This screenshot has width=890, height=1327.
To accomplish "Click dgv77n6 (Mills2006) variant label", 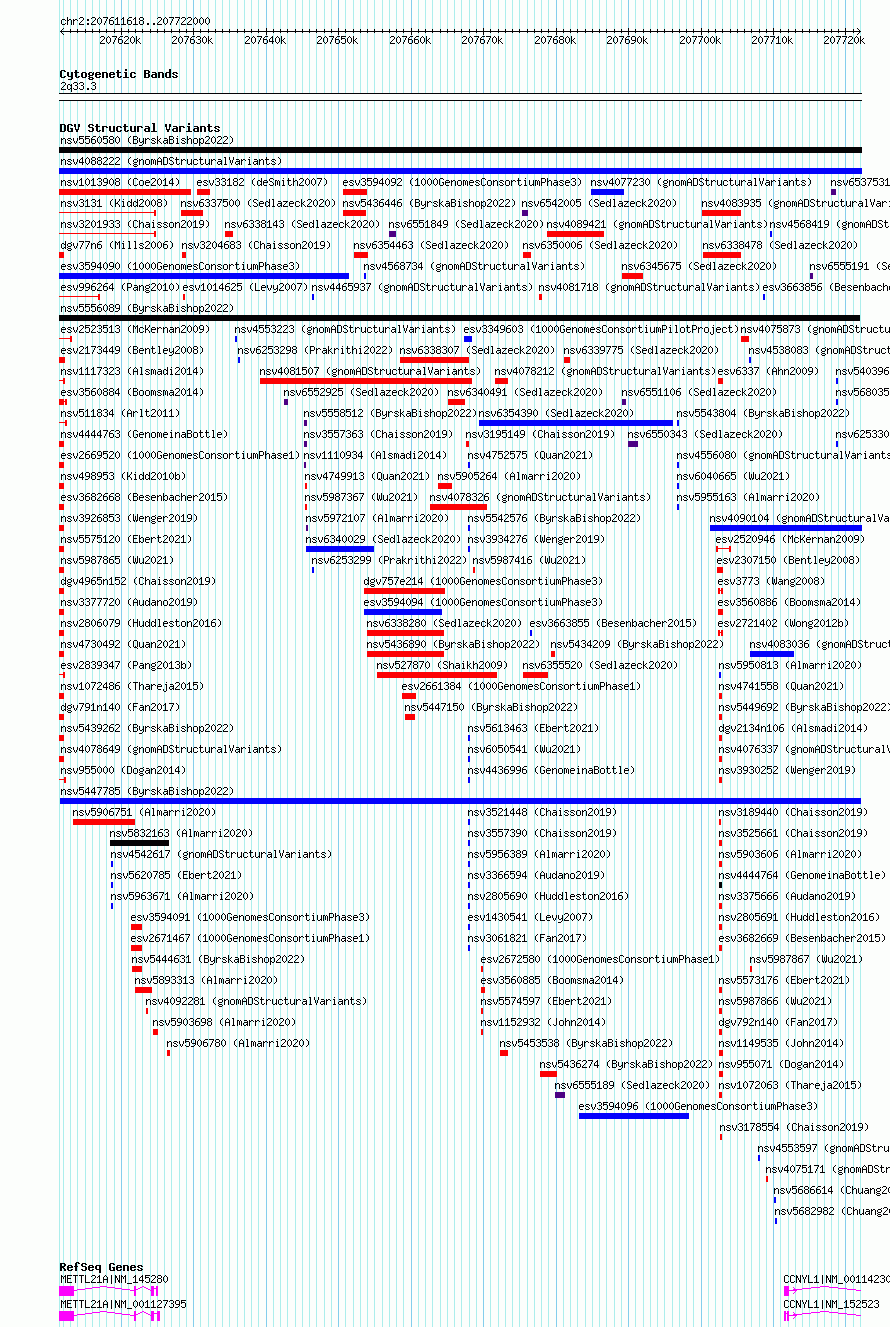I will 117,245.
